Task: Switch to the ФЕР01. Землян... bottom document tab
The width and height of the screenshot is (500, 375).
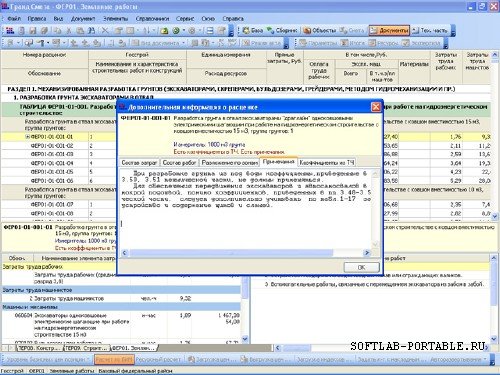Action: pos(134,348)
